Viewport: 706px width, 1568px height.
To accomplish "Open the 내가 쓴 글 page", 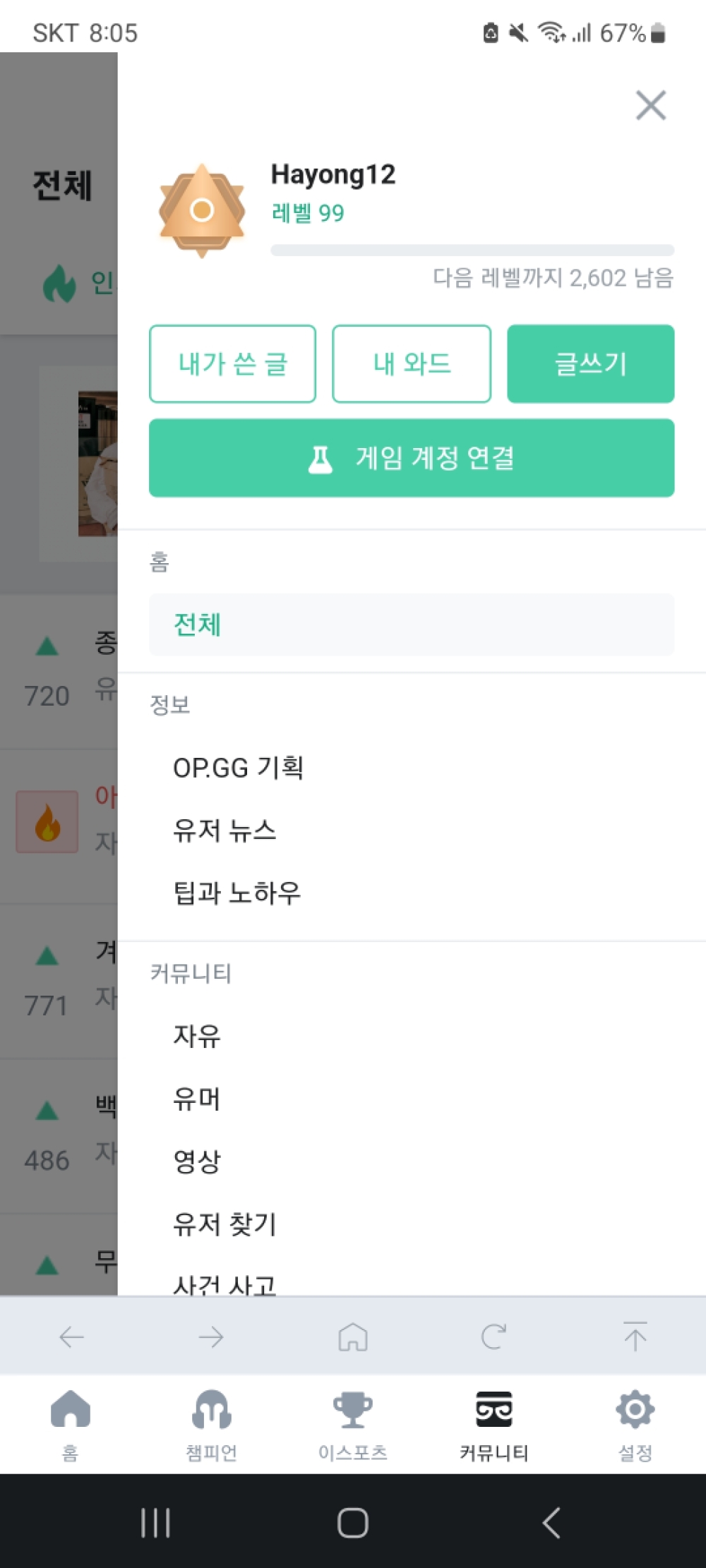I will pyautogui.click(x=232, y=364).
